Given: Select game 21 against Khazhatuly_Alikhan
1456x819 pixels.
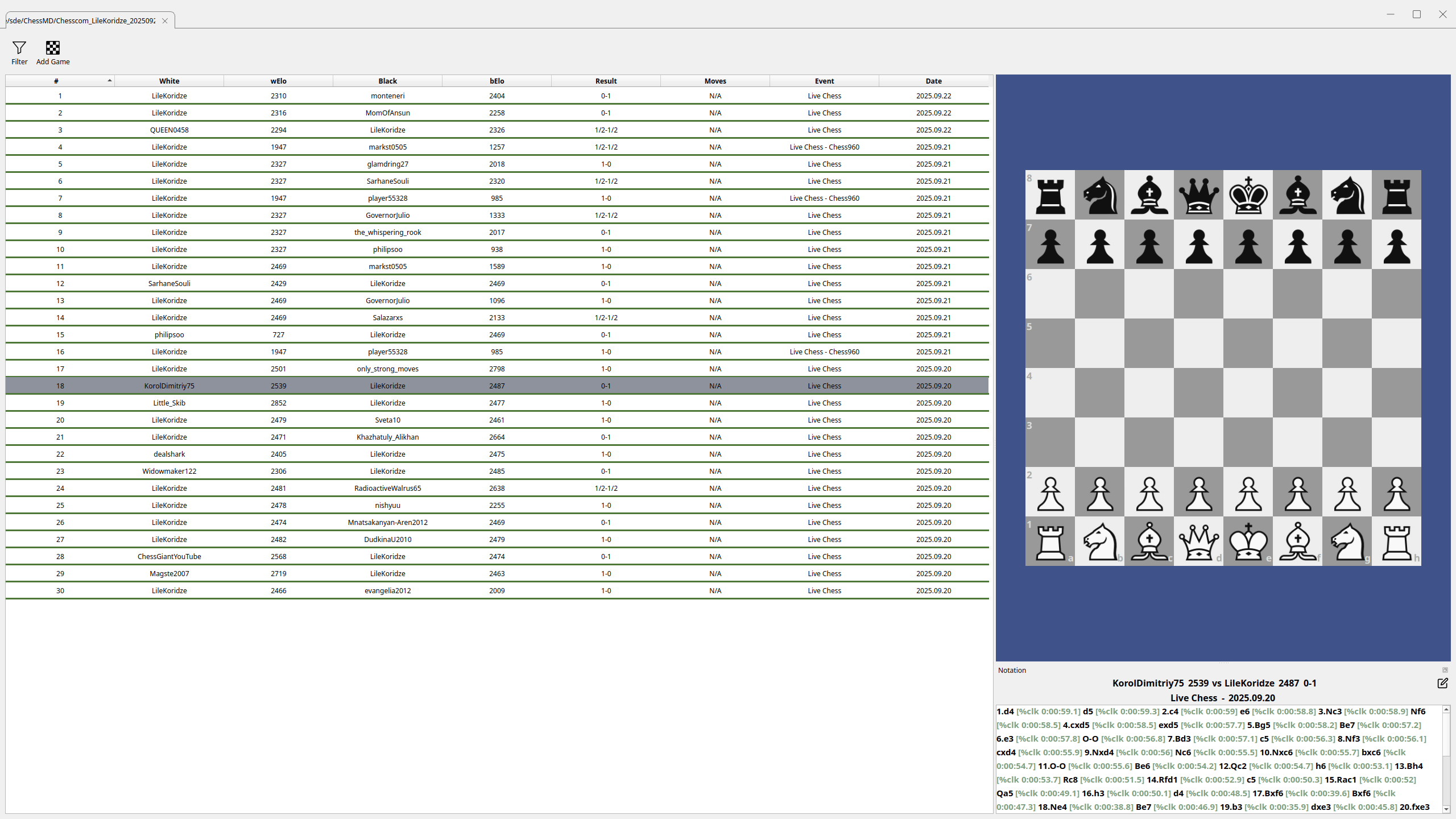Looking at the screenshot, I should 497,437.
